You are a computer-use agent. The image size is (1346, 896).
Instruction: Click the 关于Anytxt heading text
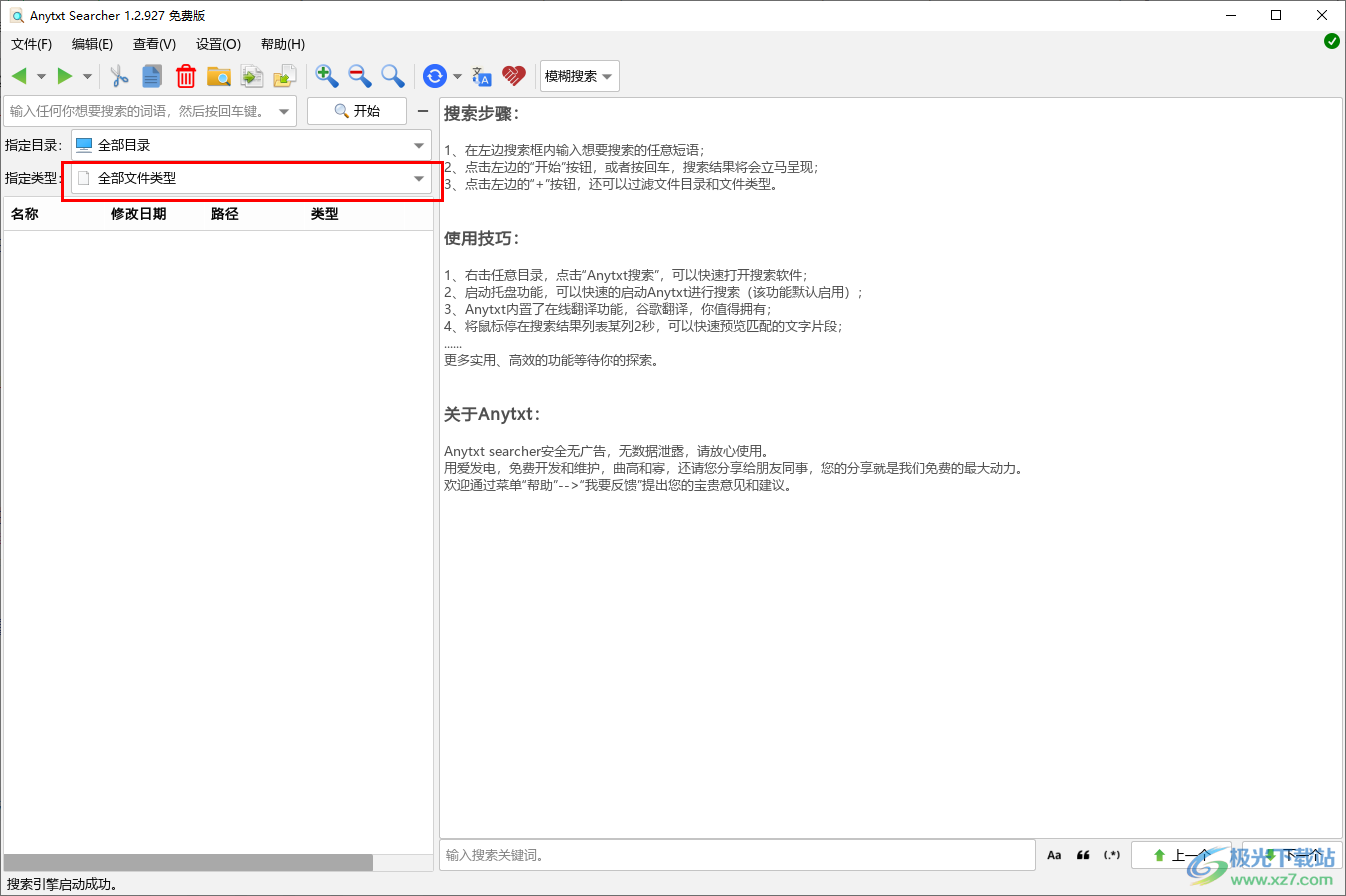[x=493, y=414]
